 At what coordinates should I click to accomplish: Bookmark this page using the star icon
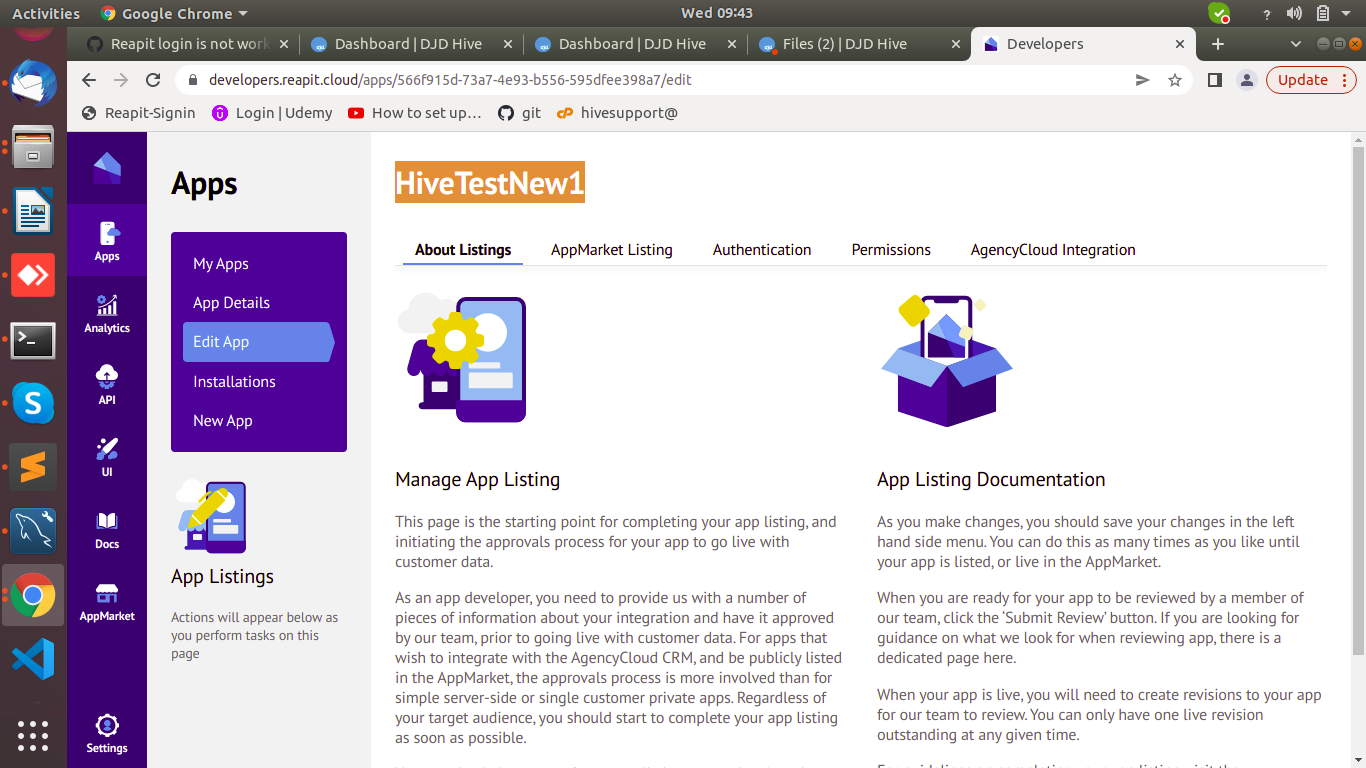point(1175,80)
